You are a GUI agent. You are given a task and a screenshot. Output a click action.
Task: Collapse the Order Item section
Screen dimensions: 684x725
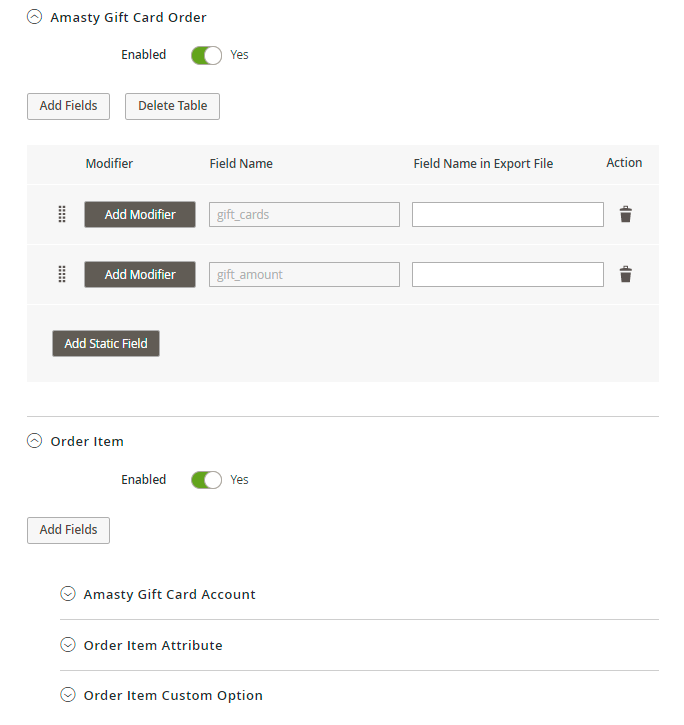(x=35, y=441)
